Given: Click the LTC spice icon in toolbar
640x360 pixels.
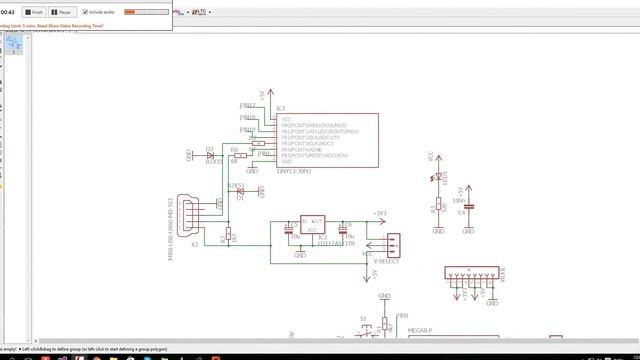Looking at the screenshot, I should 199,12.
